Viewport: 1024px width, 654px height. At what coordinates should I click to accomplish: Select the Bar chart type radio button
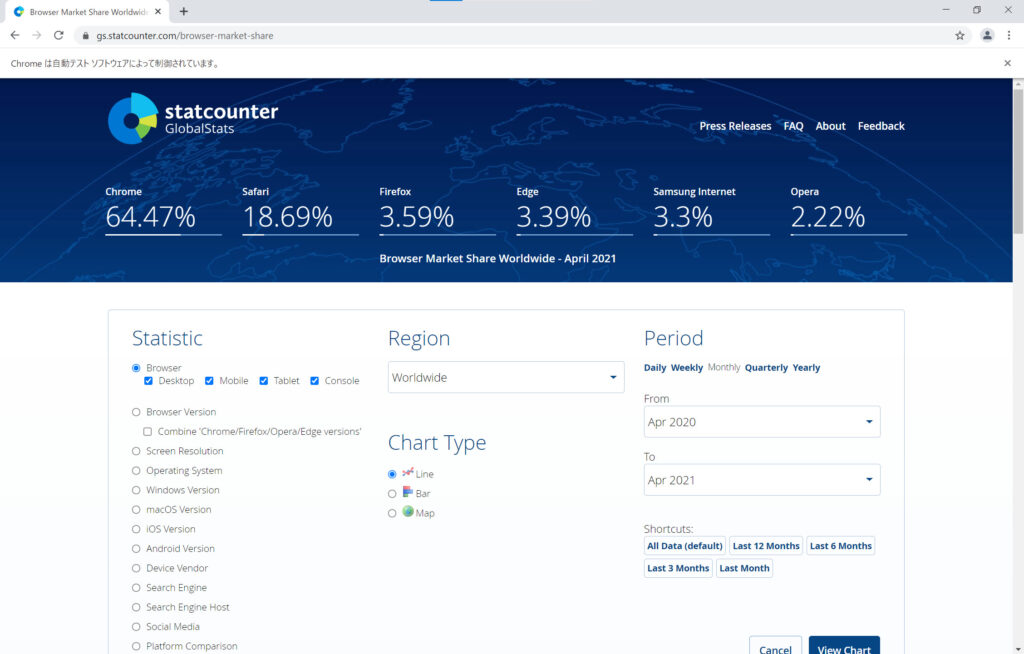392,493
